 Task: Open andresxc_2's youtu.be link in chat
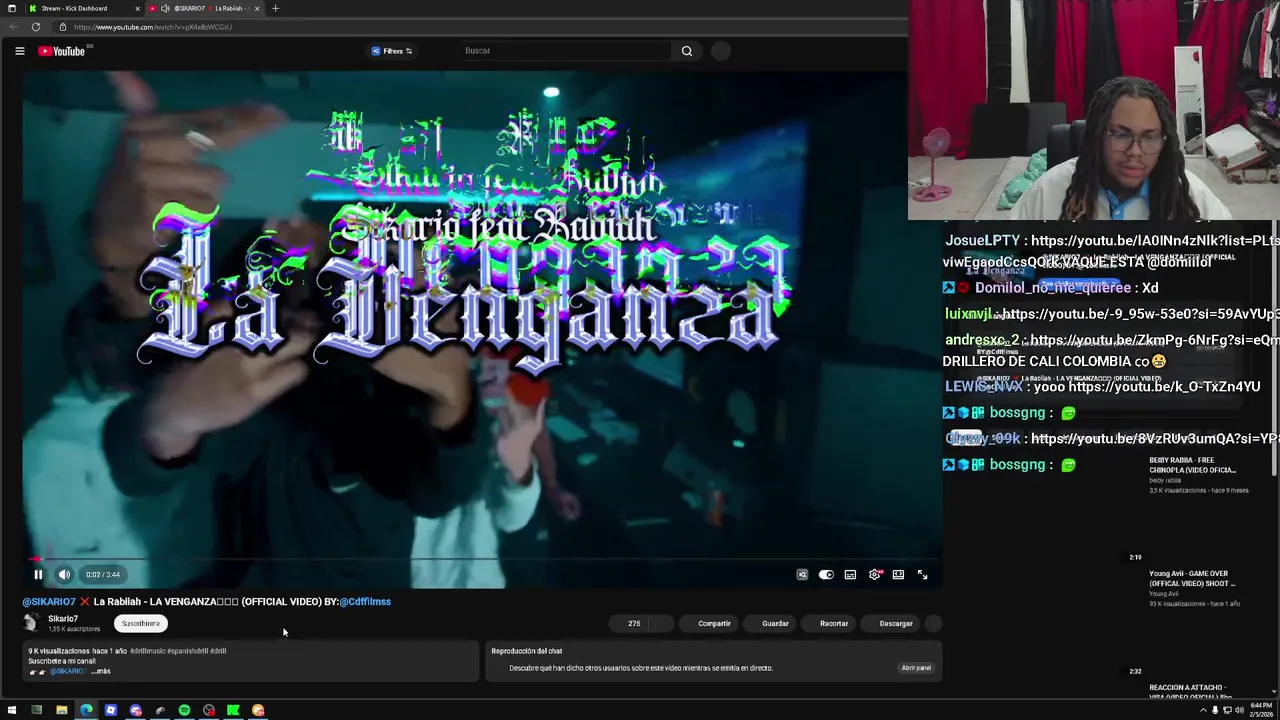tap(1154, 340)
